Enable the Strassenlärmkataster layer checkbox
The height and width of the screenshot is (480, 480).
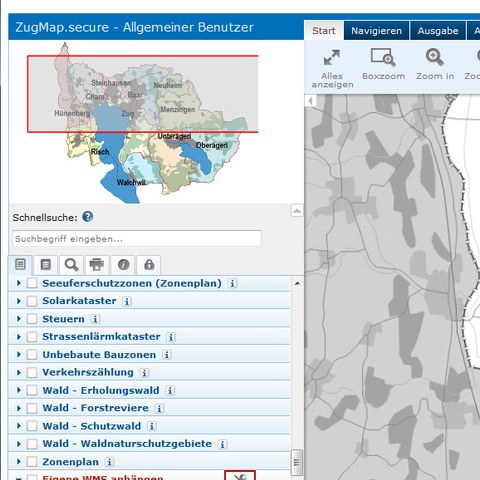(32, 337)
